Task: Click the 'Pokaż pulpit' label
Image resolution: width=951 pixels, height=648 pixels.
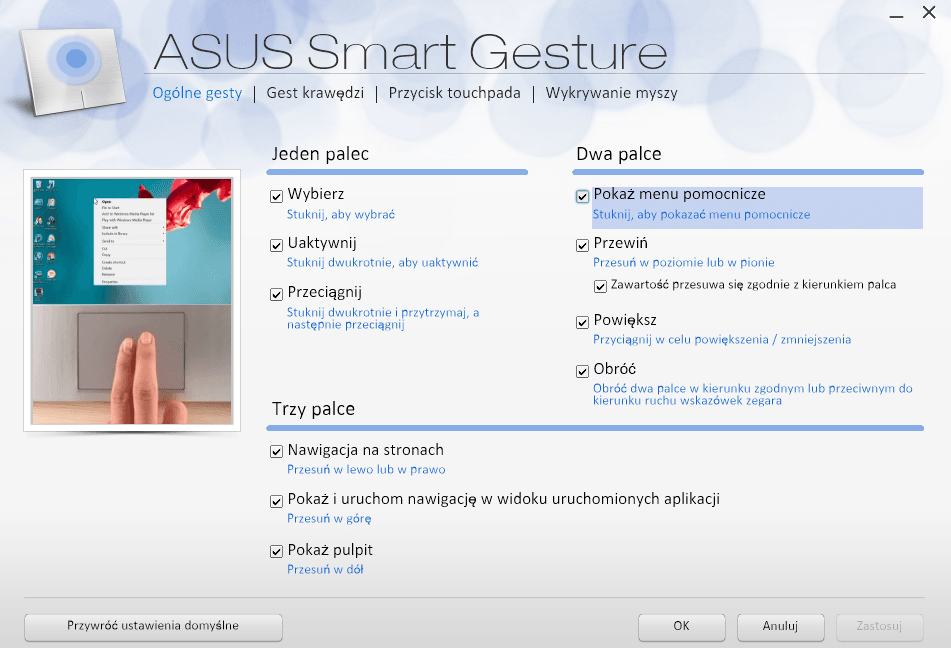Action: click(x=330, y=550)
